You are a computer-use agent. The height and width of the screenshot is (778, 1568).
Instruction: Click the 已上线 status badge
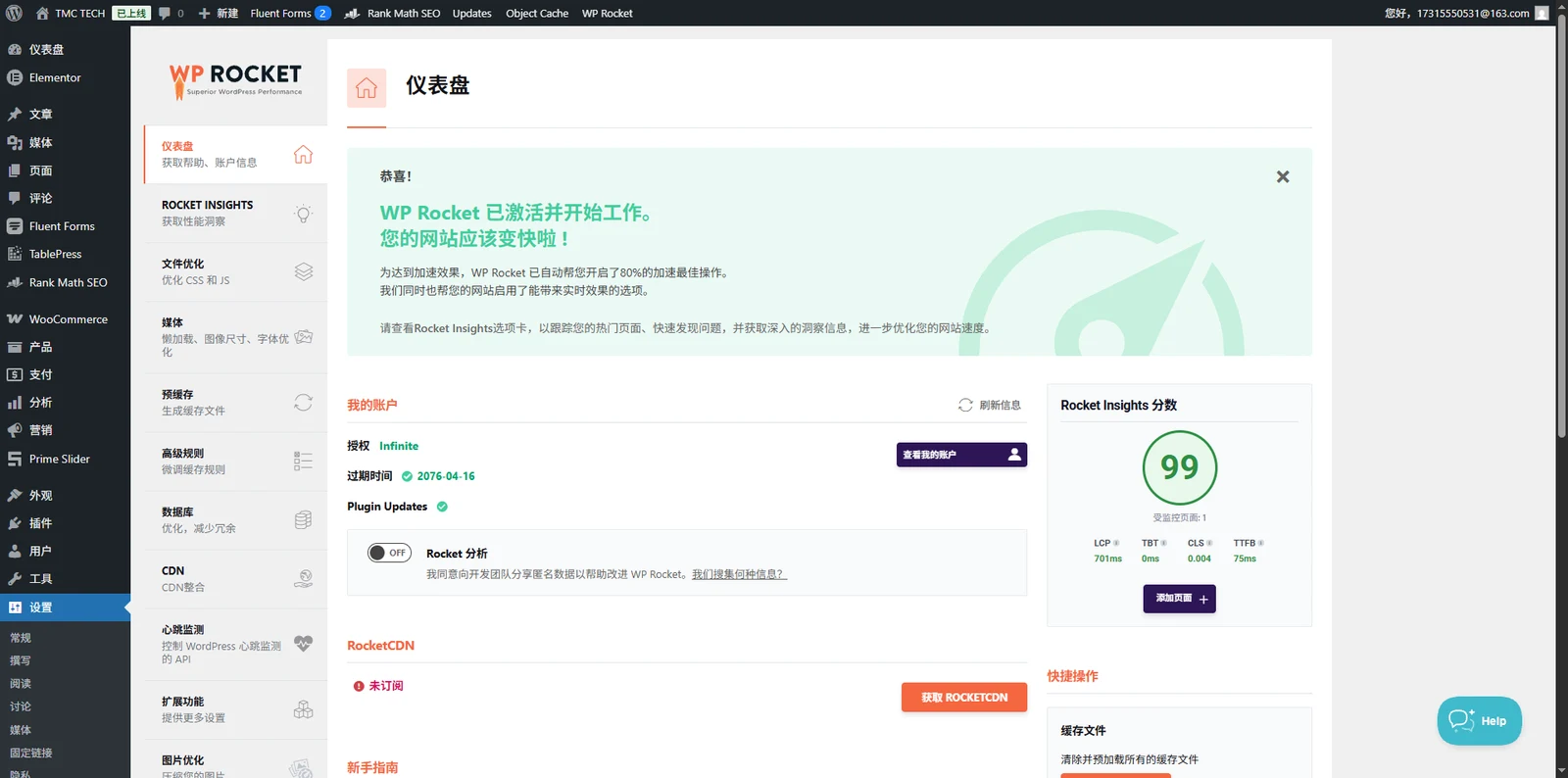pyautogui.click(x=131, y=14)
